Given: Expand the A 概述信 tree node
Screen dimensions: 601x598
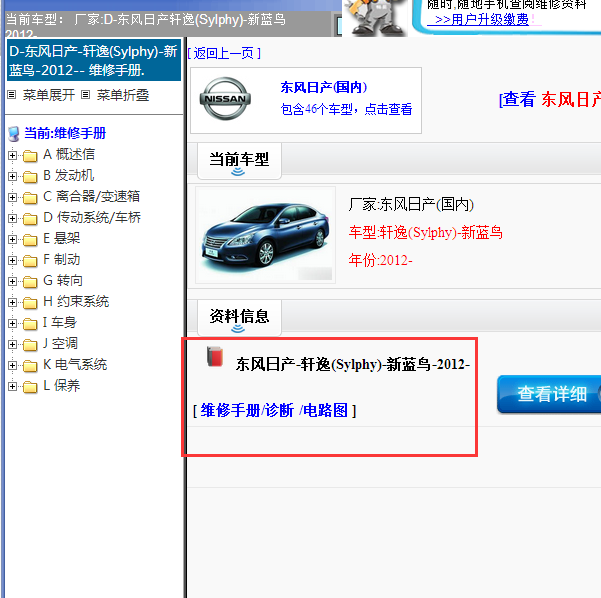Looking at the screenshot, I should point(12,155).
